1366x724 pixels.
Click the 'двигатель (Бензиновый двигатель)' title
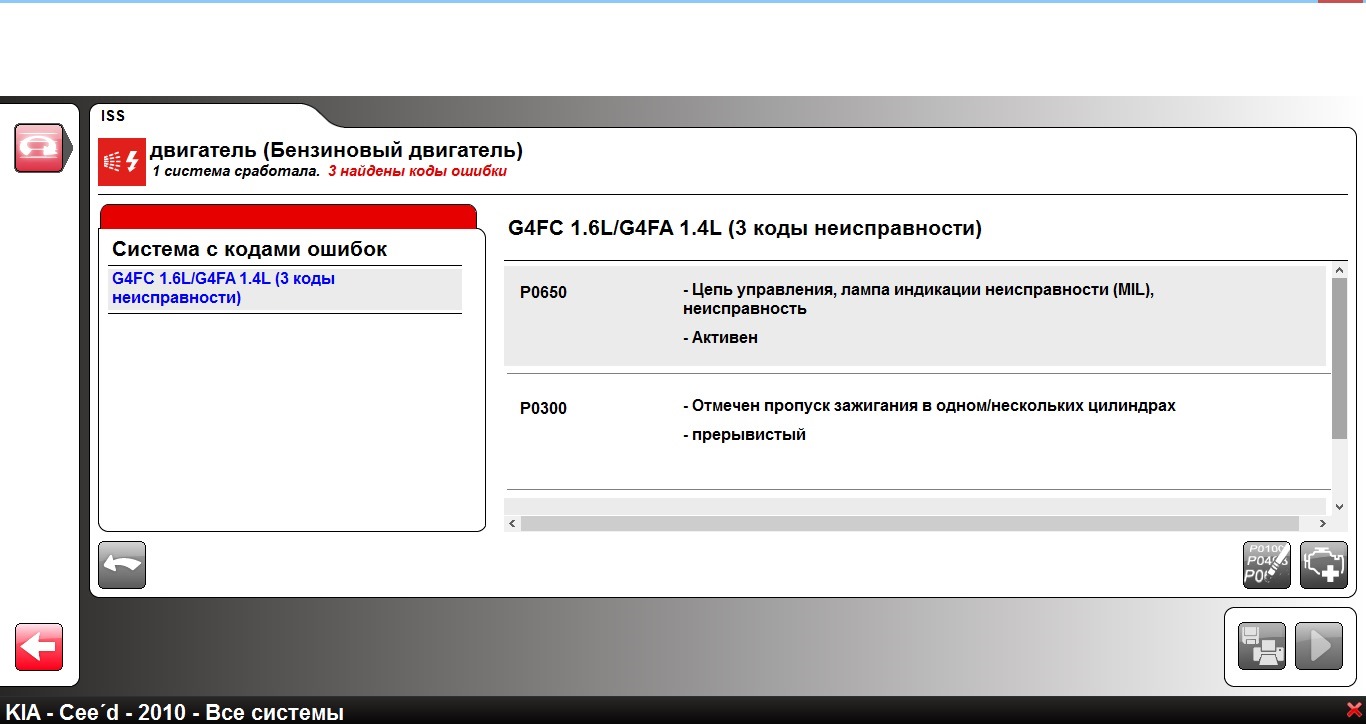[x=336, y=151]
